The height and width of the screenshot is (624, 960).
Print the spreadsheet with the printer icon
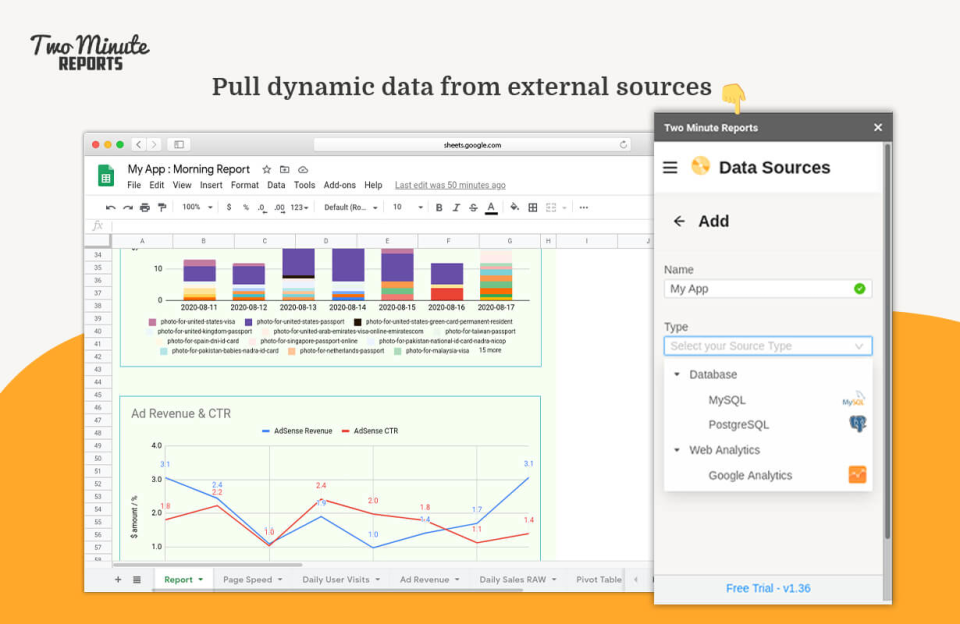pyautogui.click(x=144, y=208)
